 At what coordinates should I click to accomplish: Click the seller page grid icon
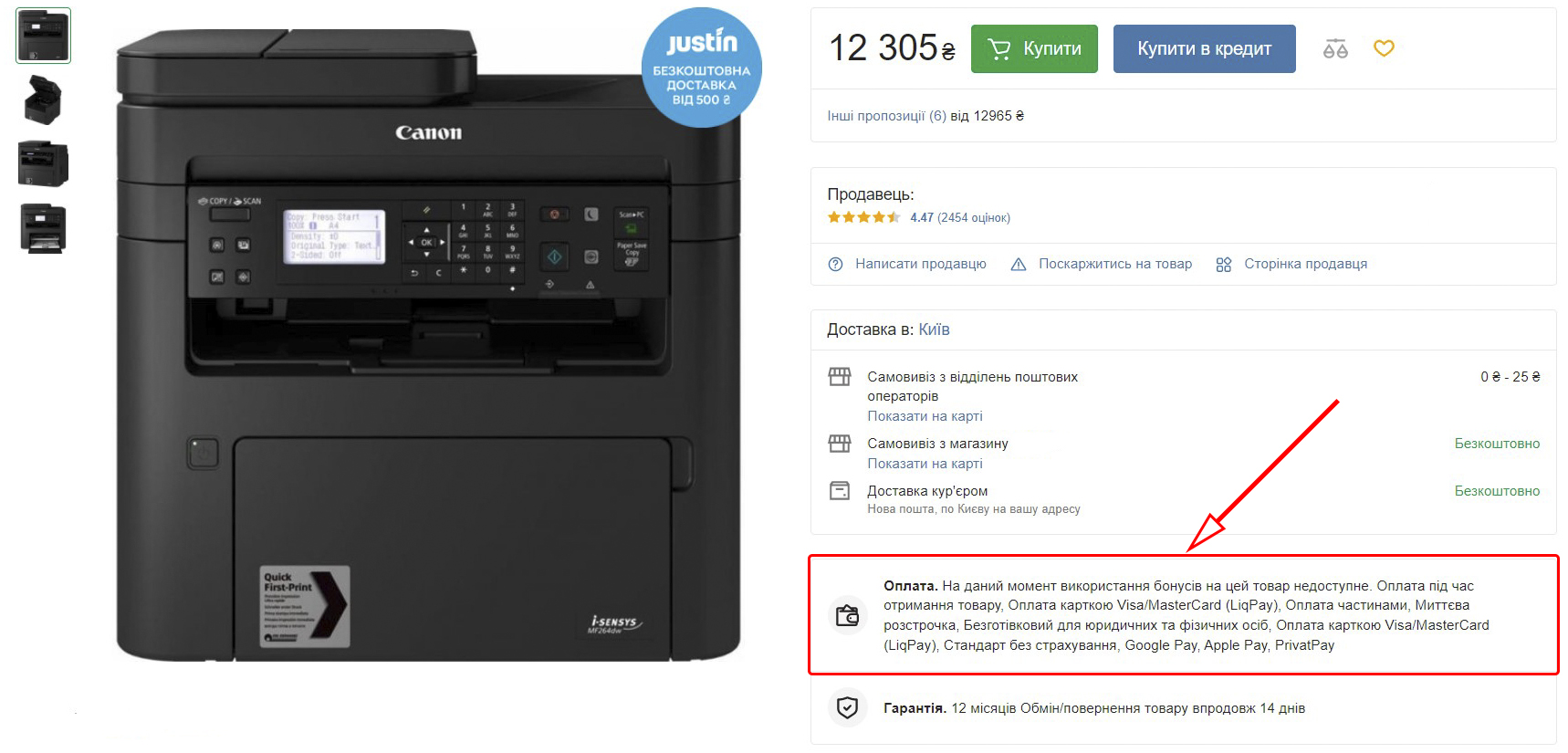tap(1224, 265)
